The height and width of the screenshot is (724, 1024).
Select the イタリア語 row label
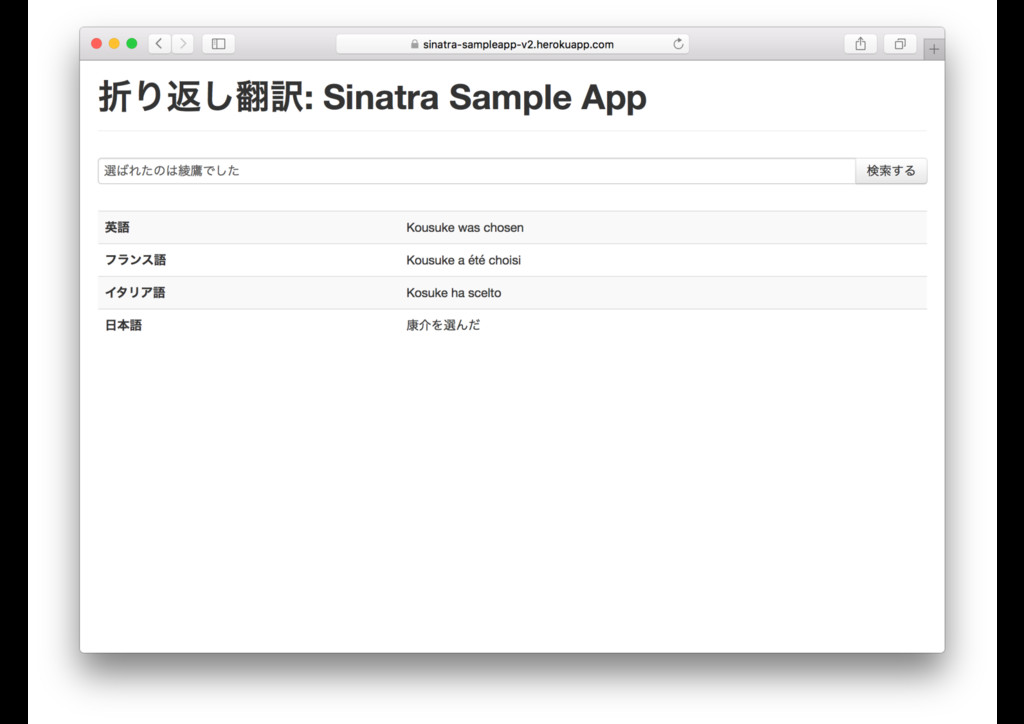pos(135,292)
